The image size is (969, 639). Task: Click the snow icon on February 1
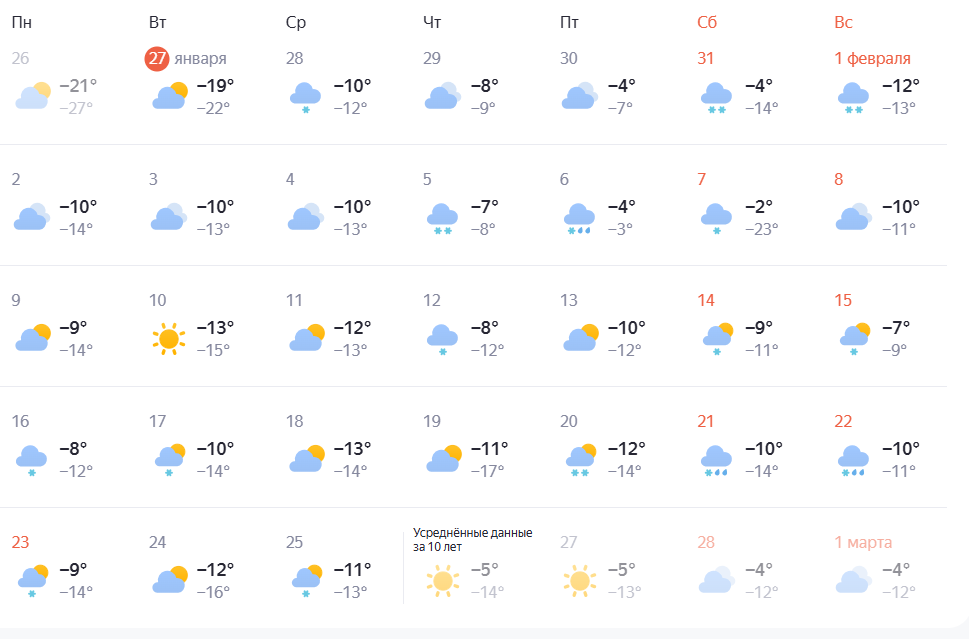853,97
